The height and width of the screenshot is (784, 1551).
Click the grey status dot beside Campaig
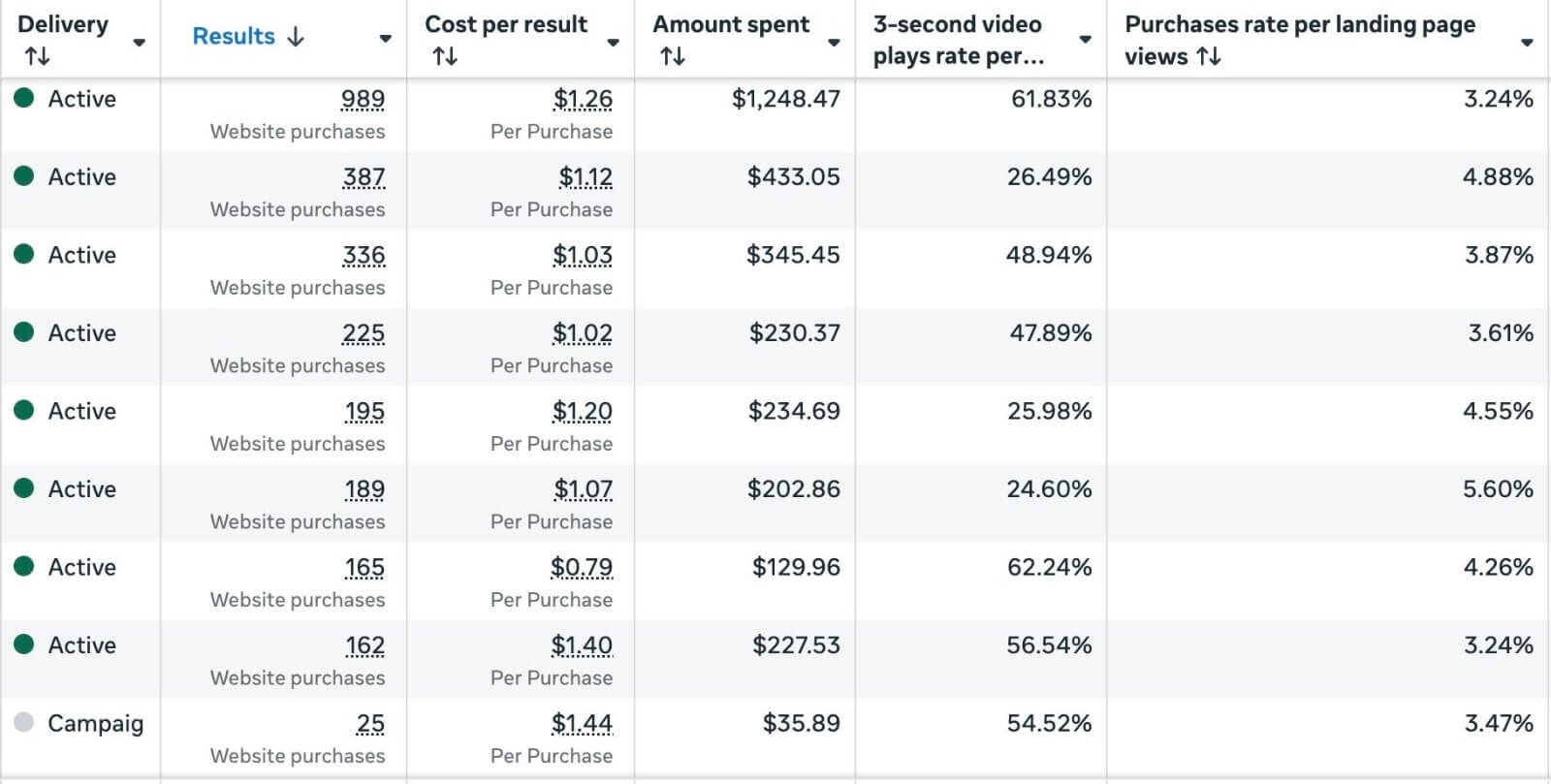pyautogui.click(x=24, y=722)
